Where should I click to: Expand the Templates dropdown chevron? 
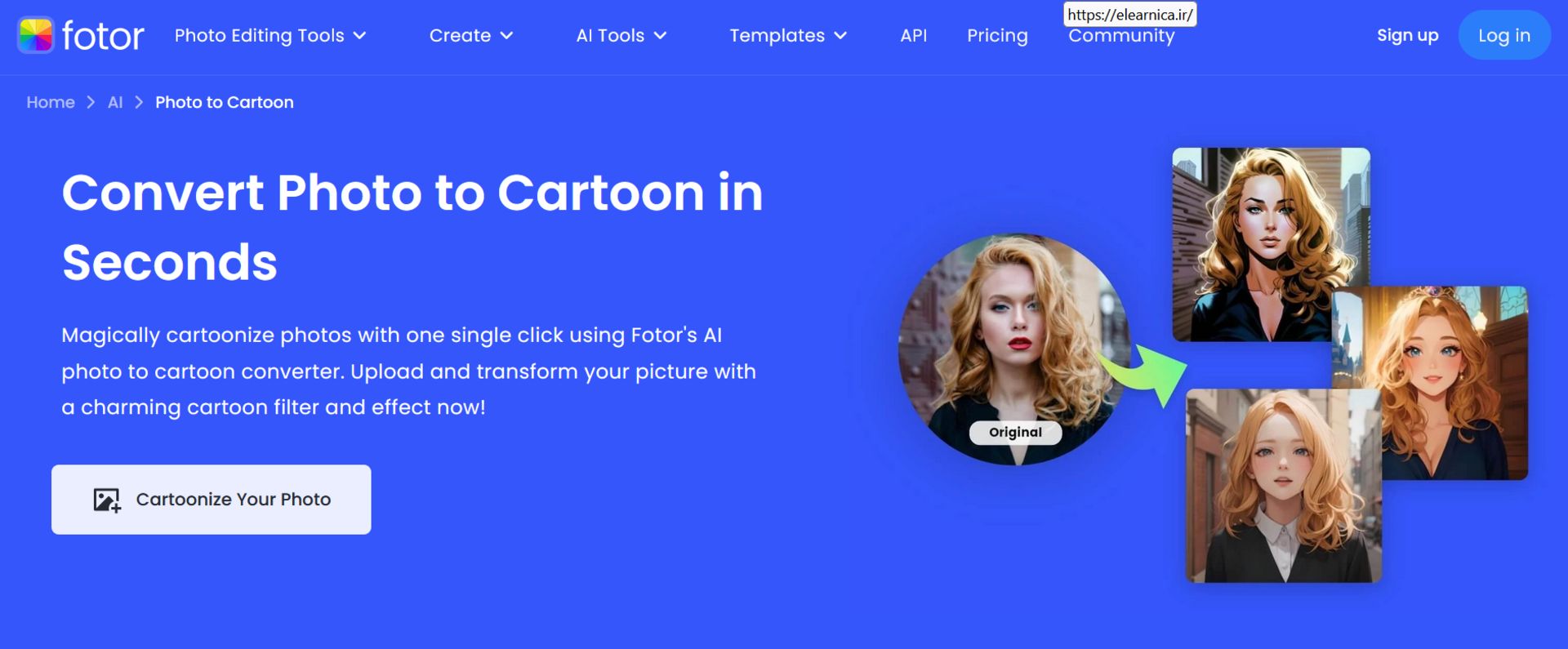pos(840,36)
